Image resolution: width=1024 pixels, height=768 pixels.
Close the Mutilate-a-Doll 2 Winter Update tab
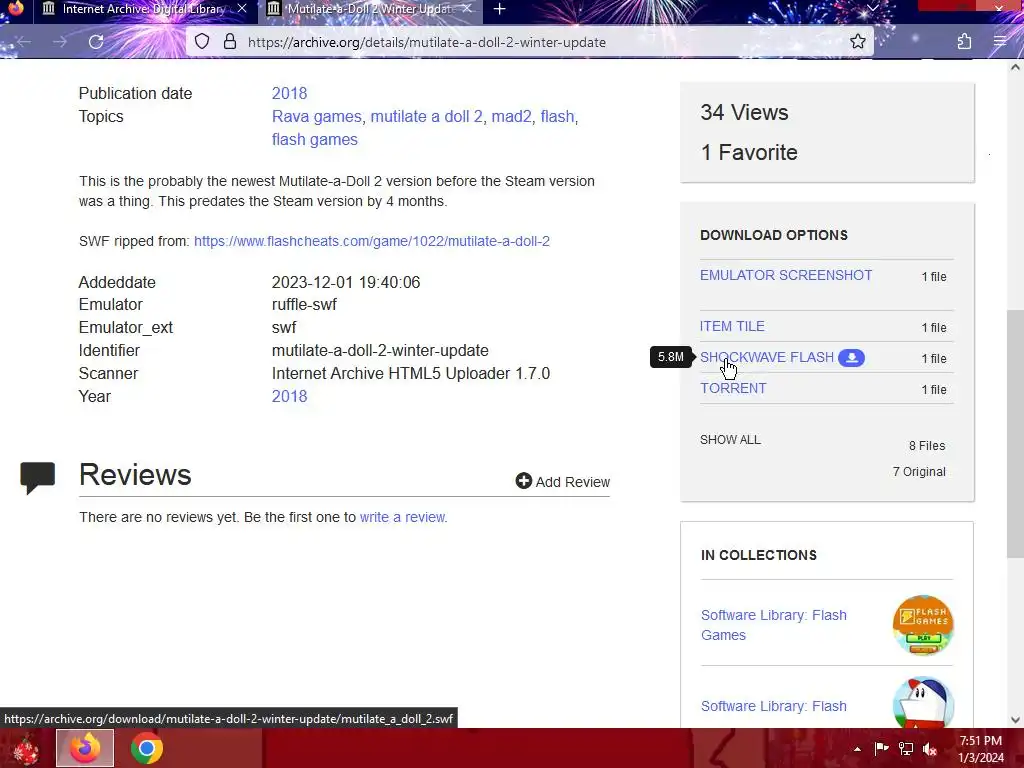point(466,9)
